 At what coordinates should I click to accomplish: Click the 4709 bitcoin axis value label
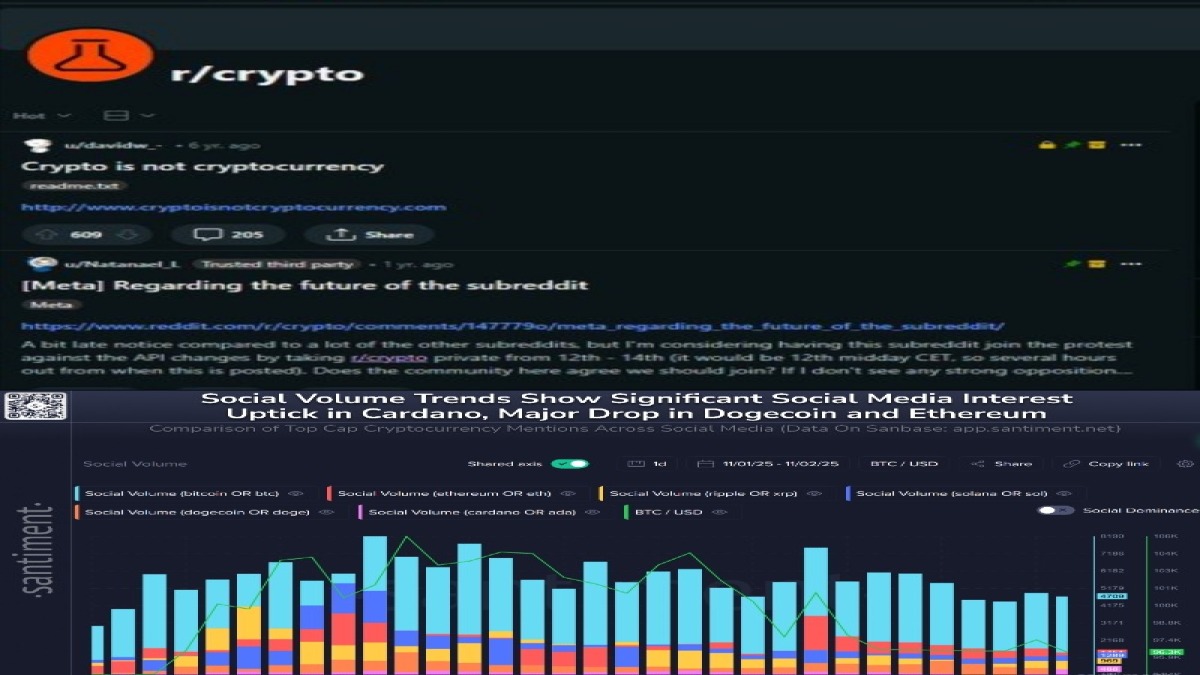click(1111, 596)
